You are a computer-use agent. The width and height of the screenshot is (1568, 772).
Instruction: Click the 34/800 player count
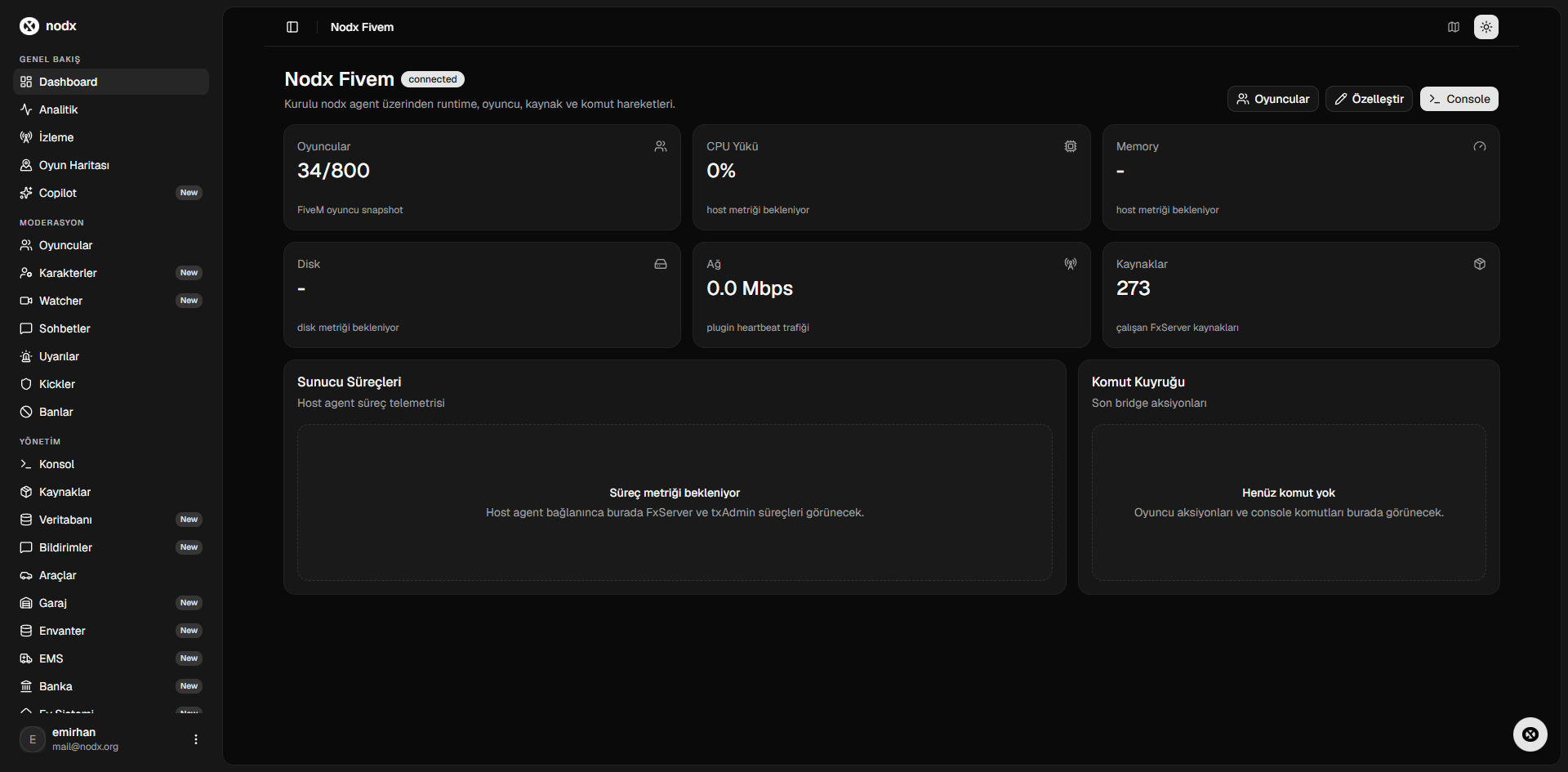(x=333, y=171)
